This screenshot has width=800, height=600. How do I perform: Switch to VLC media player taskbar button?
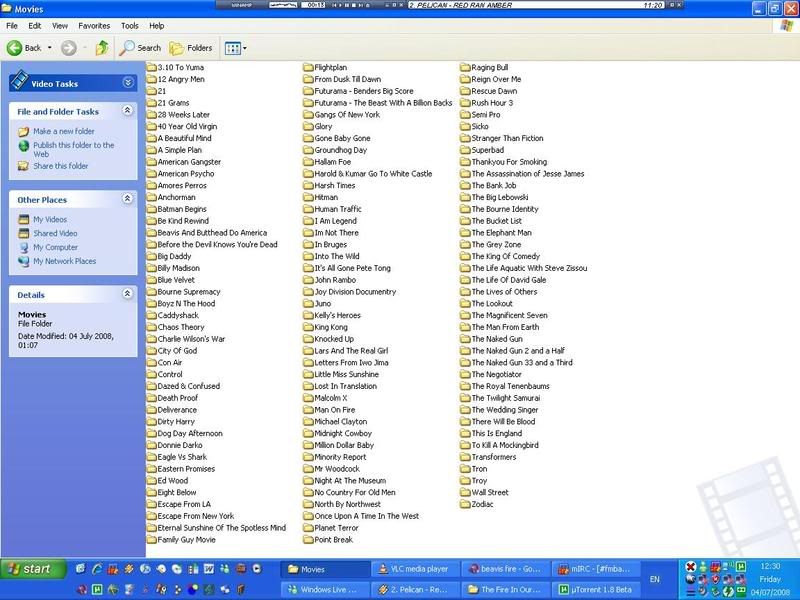[x=415, y=569]
